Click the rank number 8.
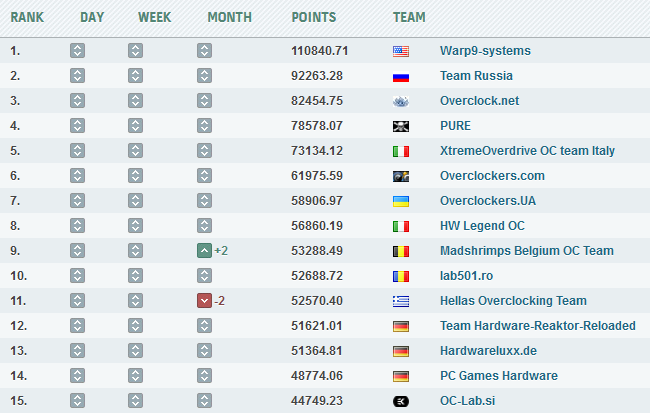 click(15, 226)
